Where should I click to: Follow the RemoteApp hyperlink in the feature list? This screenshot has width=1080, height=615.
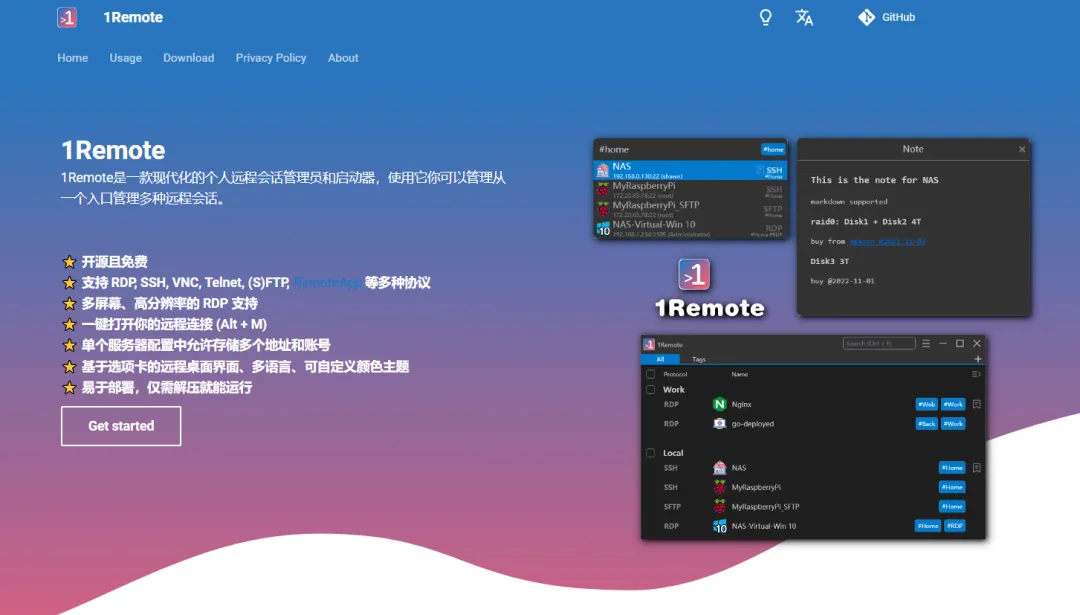click(326, 283)
